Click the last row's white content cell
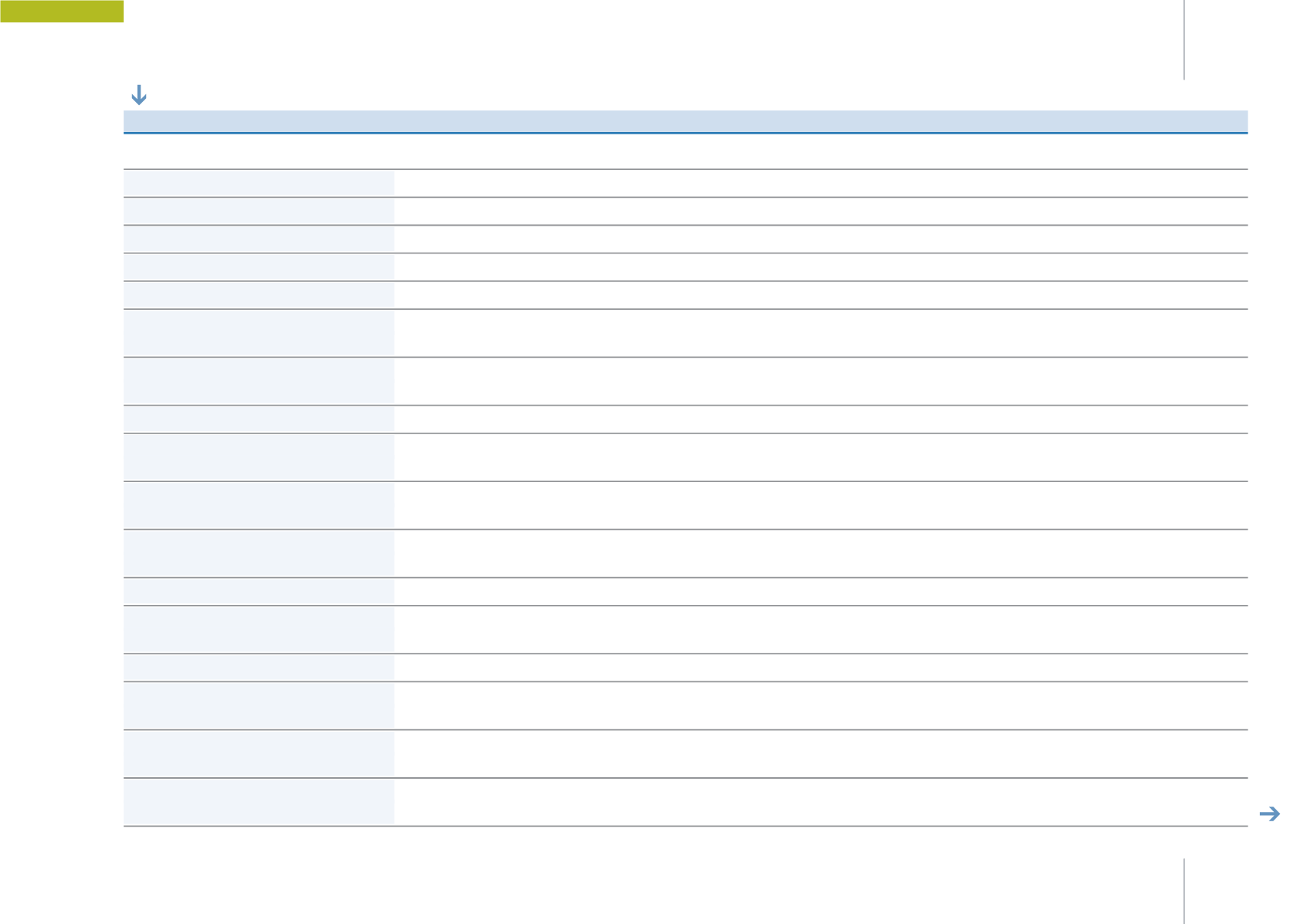 pos(820,801)
